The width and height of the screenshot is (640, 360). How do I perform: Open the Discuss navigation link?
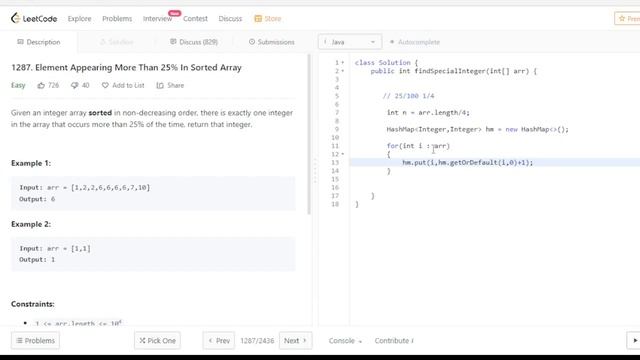coord(230,19)
